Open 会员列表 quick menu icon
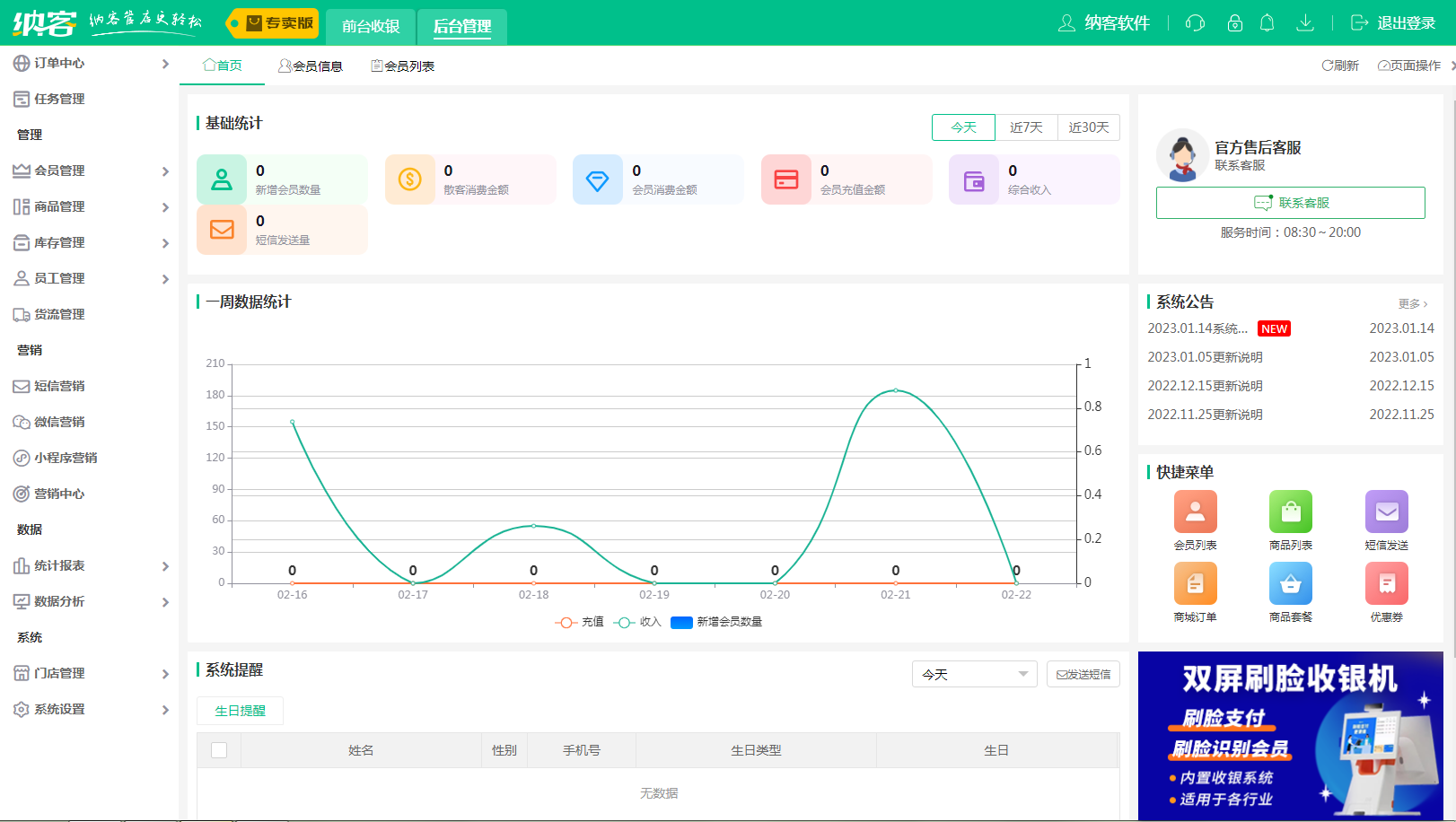The image size is (1456, 822). (1195, 512)
